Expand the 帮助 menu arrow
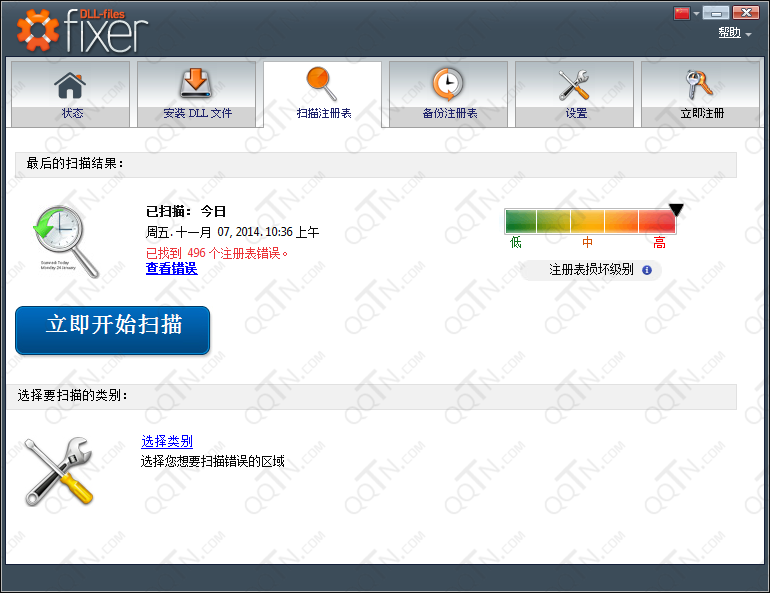Viewport: 770px width, 593px height. coord(749,35)
